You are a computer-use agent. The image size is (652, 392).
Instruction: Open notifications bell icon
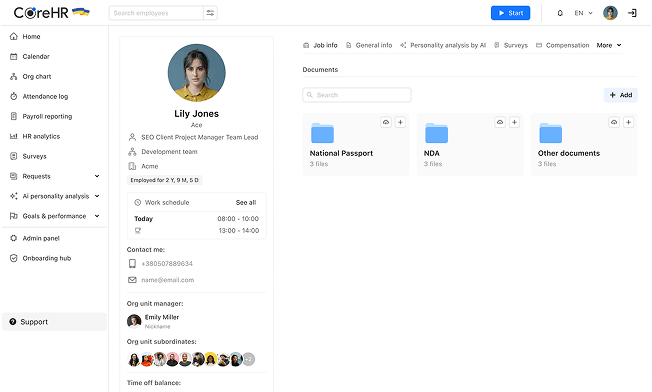560,13
